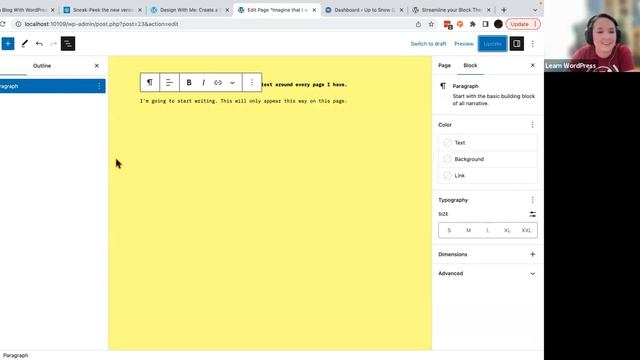The image size is (640, 360).
Task: Choose the Text color swatch
Action: tap(488, 143)
